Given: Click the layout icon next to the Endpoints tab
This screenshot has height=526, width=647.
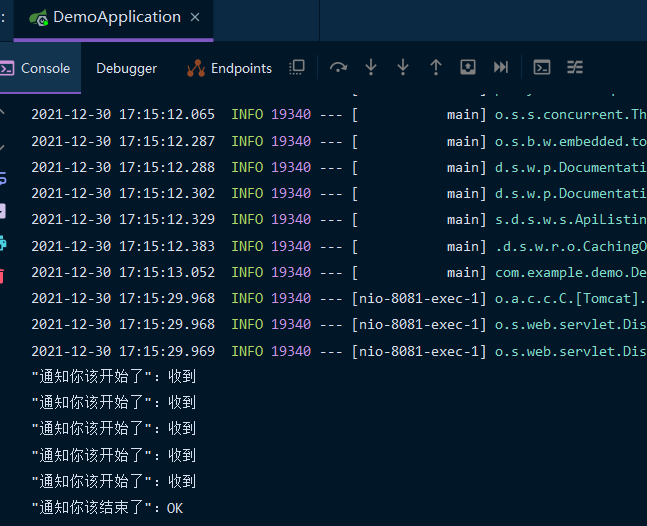Looking at the screenshot, I should tap(297, 67).
